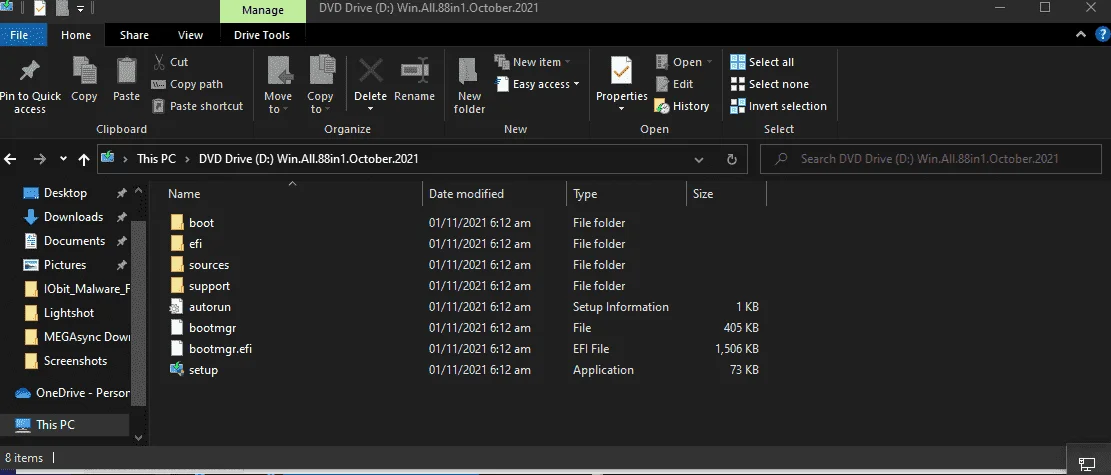Select Pictures in navigation pane

click(x=64, y=265)
